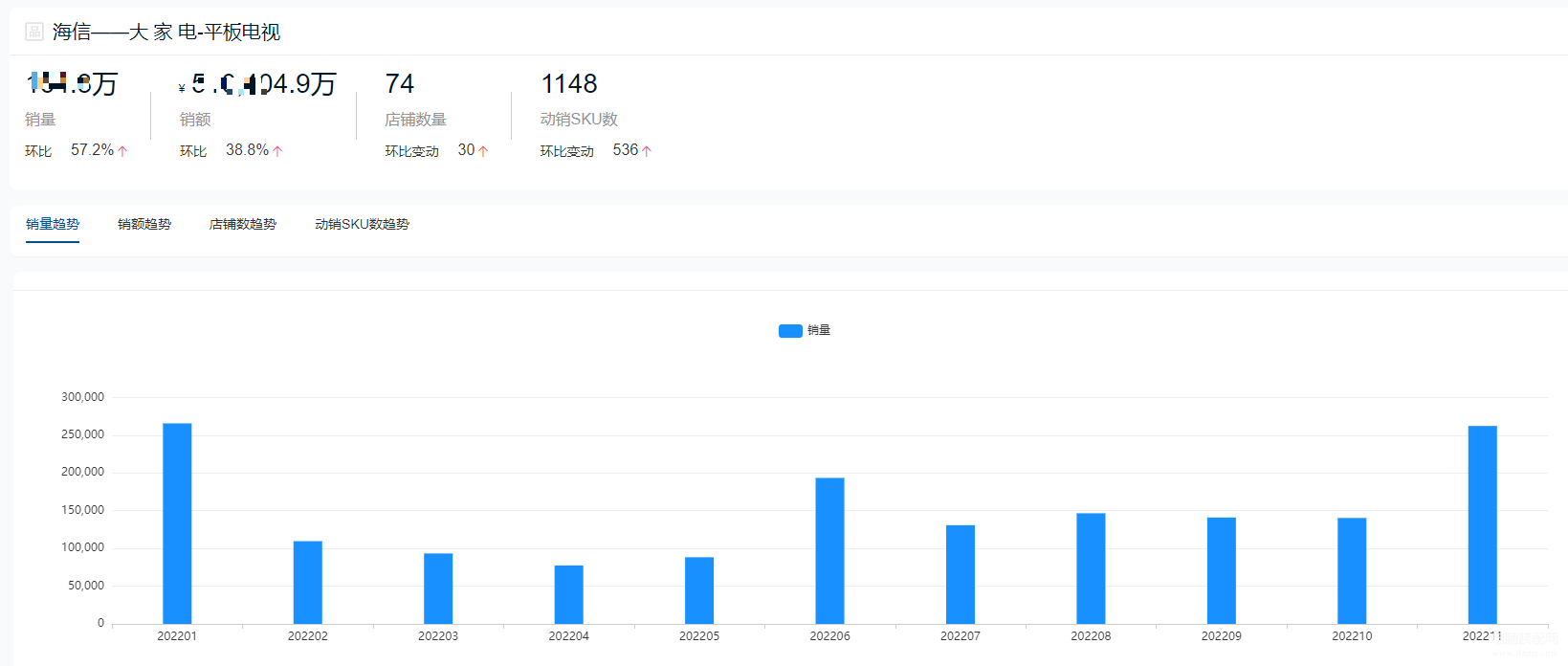Screen dimensions: 1568x666
Task: Show the 动销SKU数趋势 tab
Action: pyautogui.click(x=362, y=224)
